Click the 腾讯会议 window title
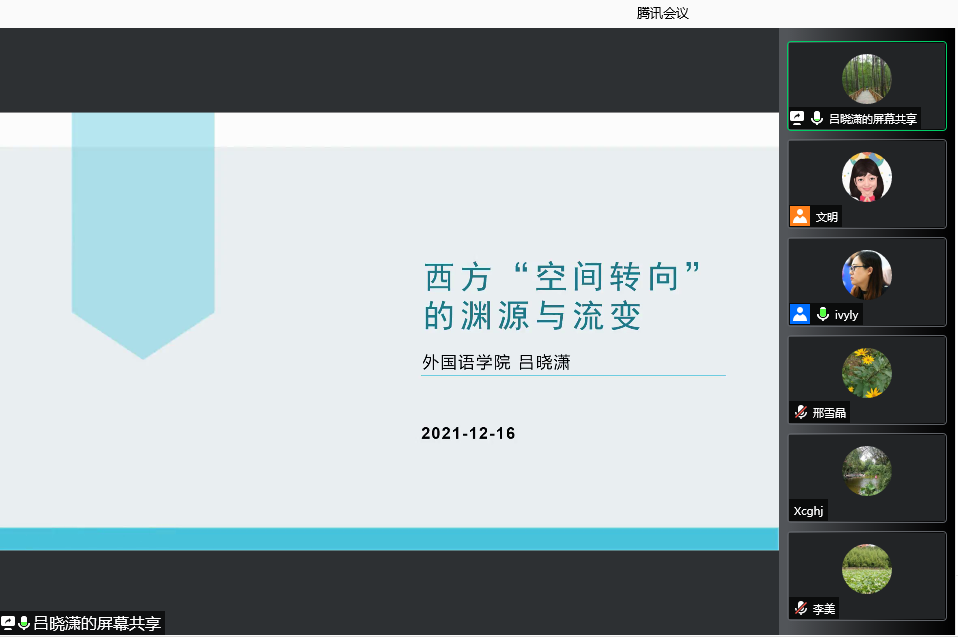 (663, 13)
